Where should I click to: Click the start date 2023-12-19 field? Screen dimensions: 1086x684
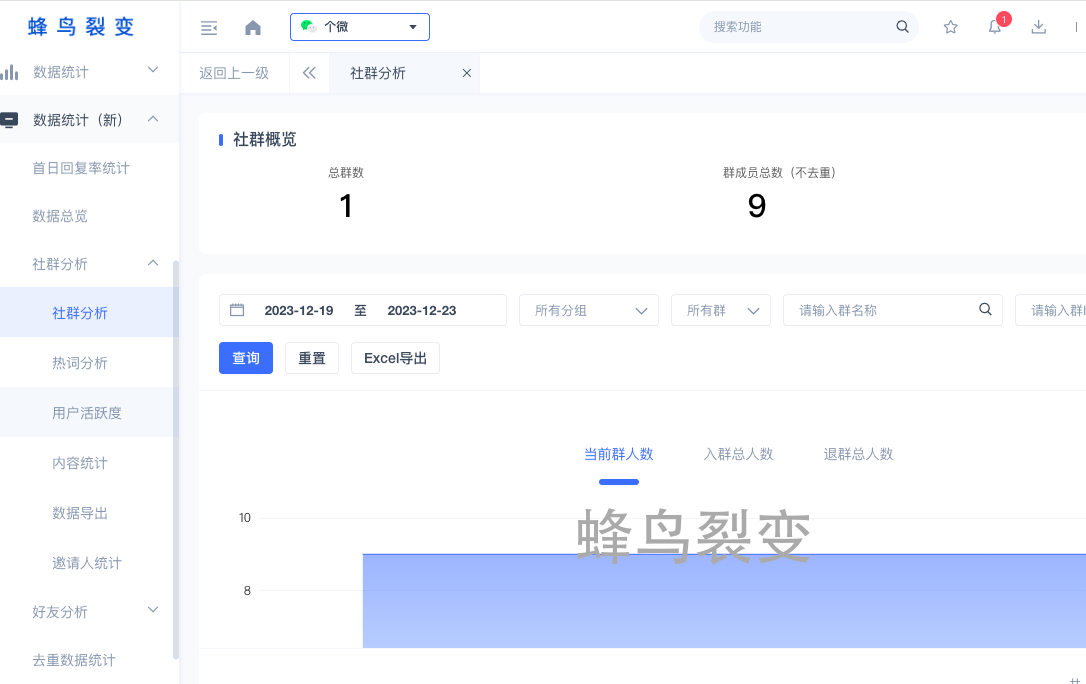click(299, 311)
